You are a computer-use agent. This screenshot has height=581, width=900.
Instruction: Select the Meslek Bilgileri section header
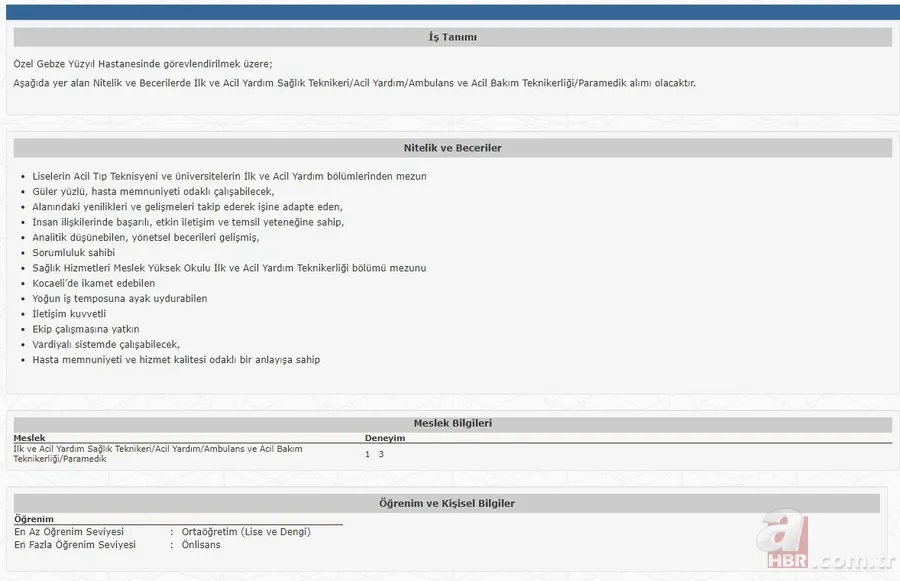[452, 423]
